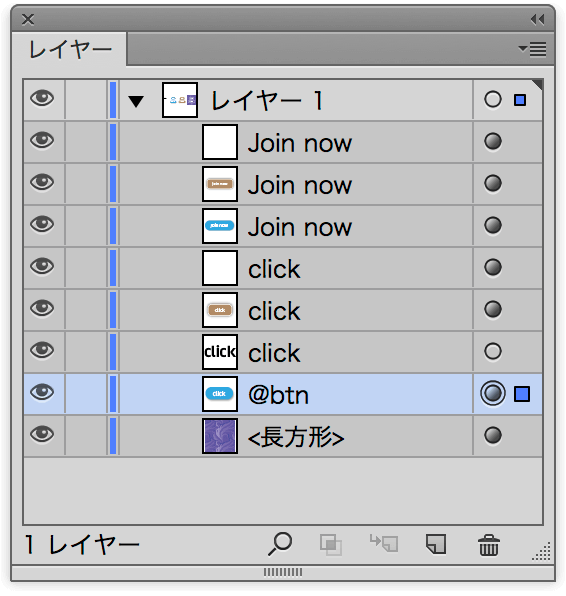Click the target circle for レイヤー 1
Screen dimensions: 566x596
point(493,100)
